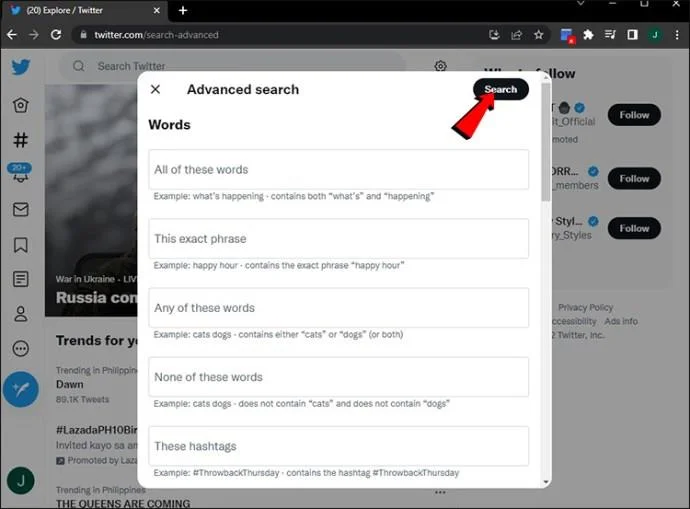Viewport: 690px width, 509px height.
Task: Follow the It_Official promoted account
Action: 634,115
